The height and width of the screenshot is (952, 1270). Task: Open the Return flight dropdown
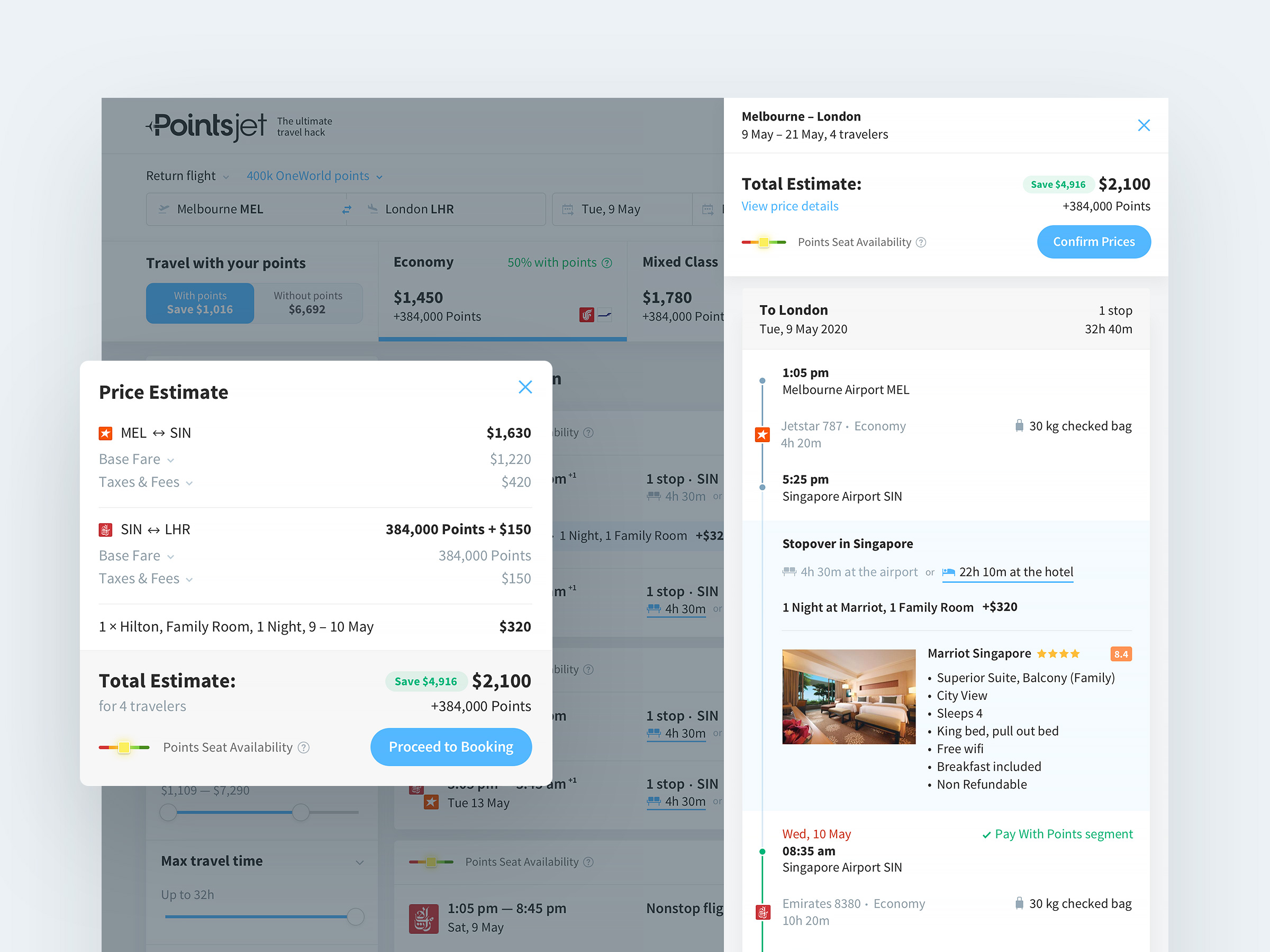coord(187,176)
